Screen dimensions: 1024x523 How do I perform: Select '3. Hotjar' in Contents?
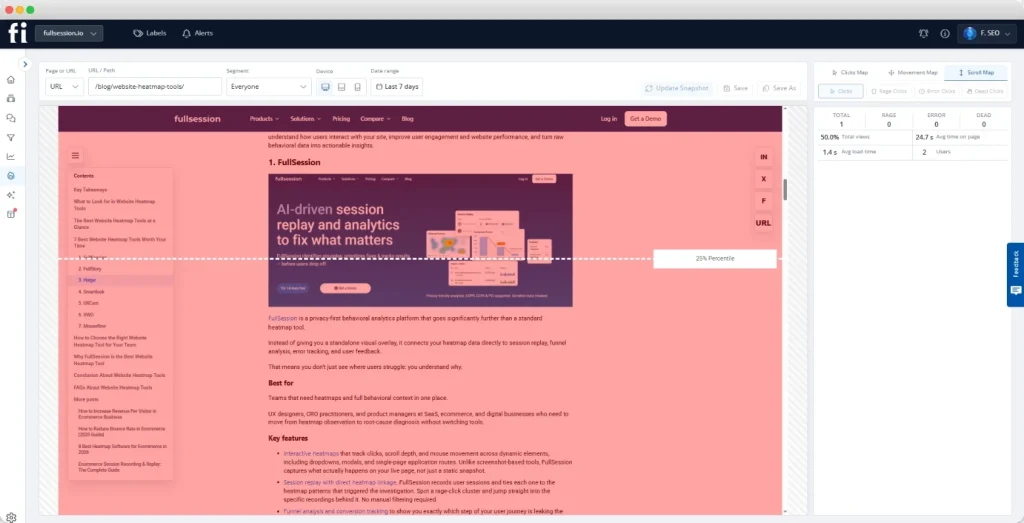click(x=87, y=280)
